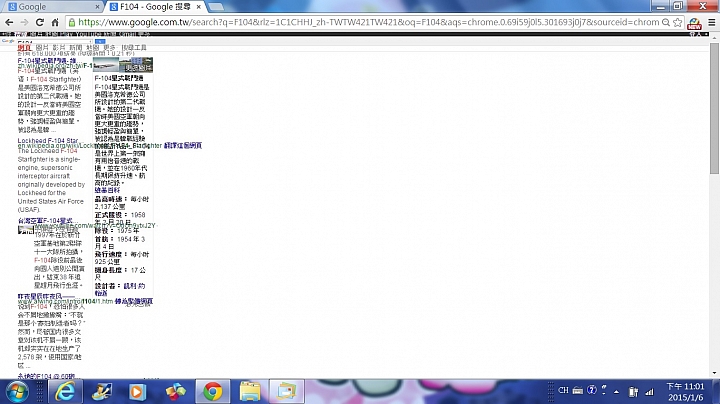Screen dimensions: 720x404
Task: Show hidden tray icons arrow
Action: tap(617, 392)
